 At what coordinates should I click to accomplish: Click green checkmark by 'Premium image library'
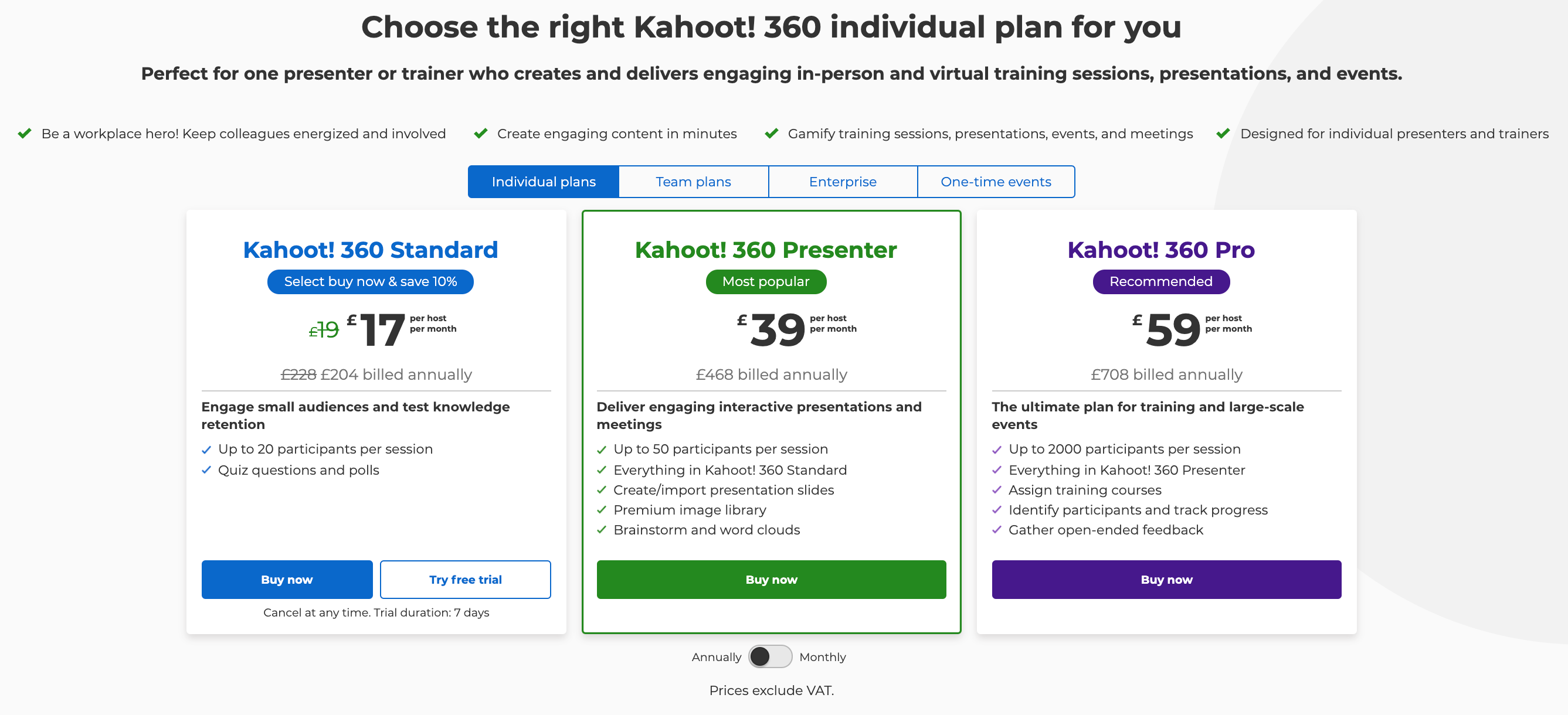coord(602,510)
